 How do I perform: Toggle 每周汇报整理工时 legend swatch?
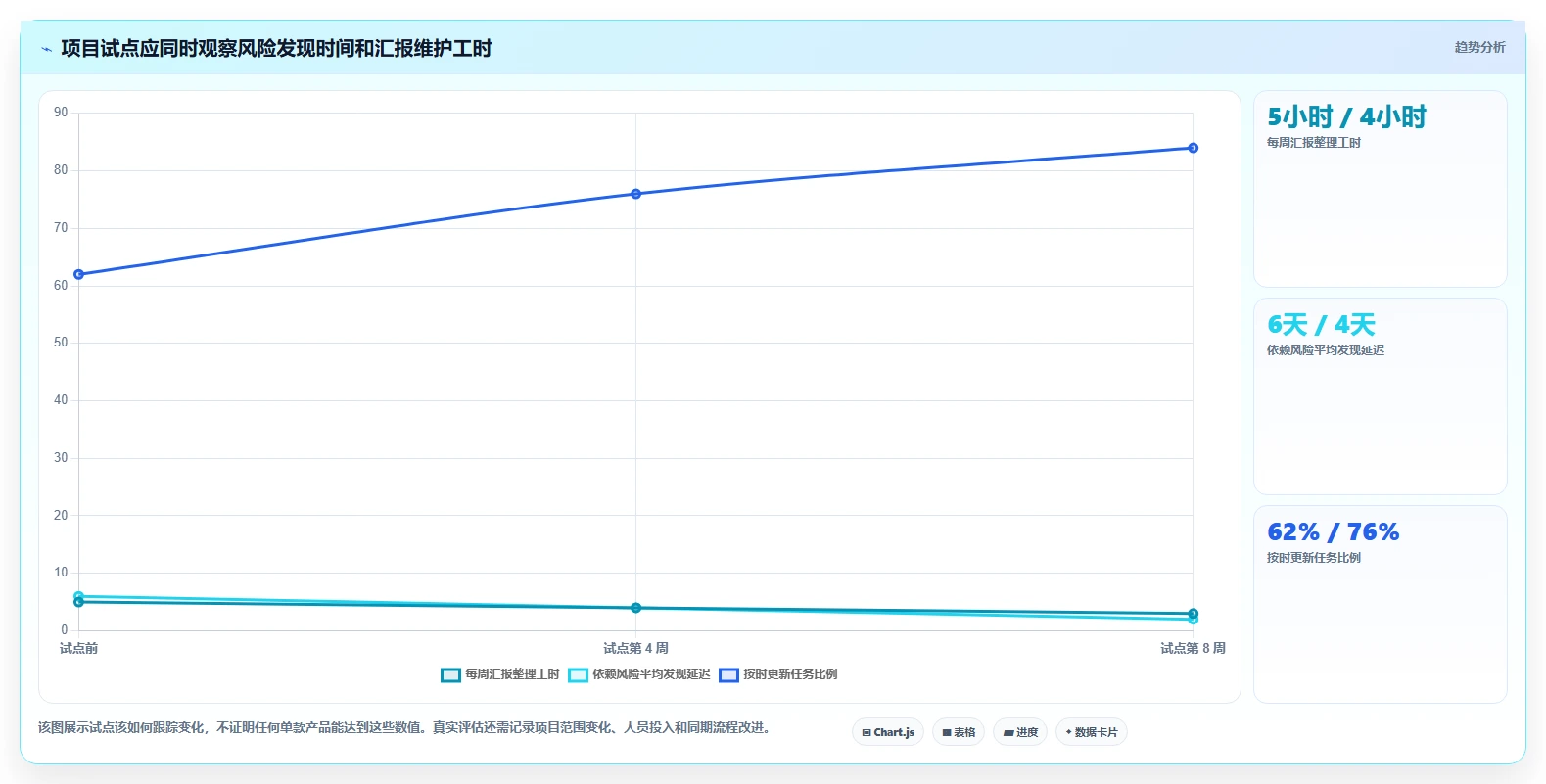(450, 675)
